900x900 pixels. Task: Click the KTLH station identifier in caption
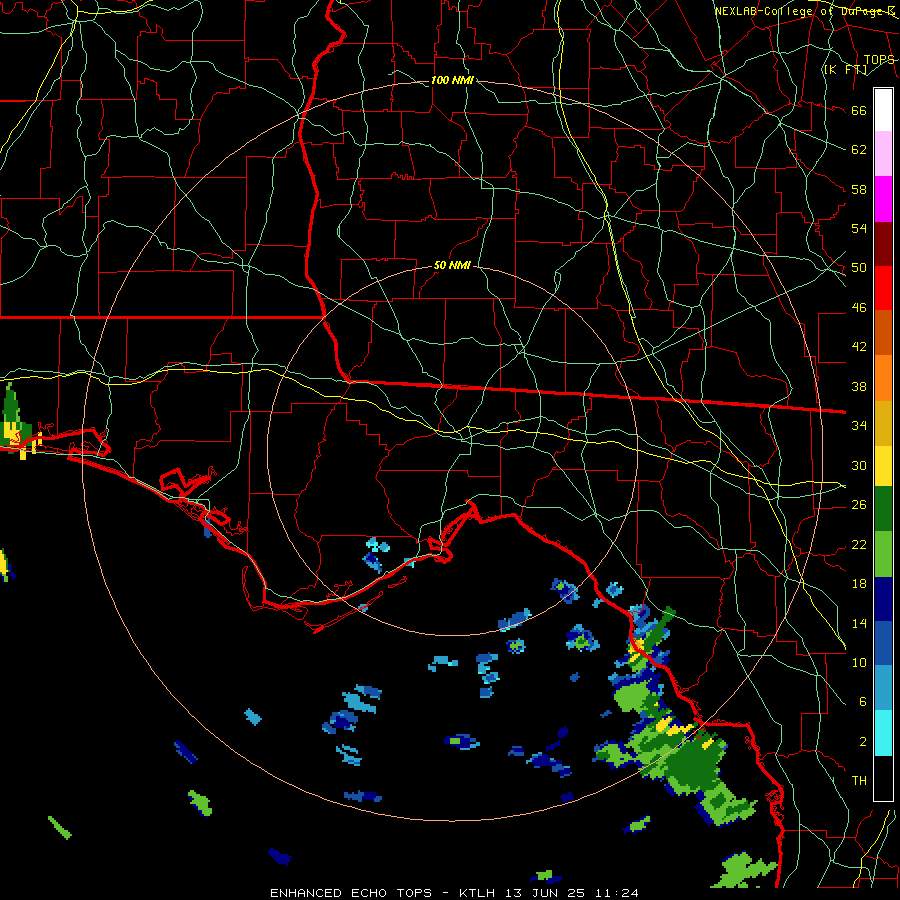click(x=479, y=893)
